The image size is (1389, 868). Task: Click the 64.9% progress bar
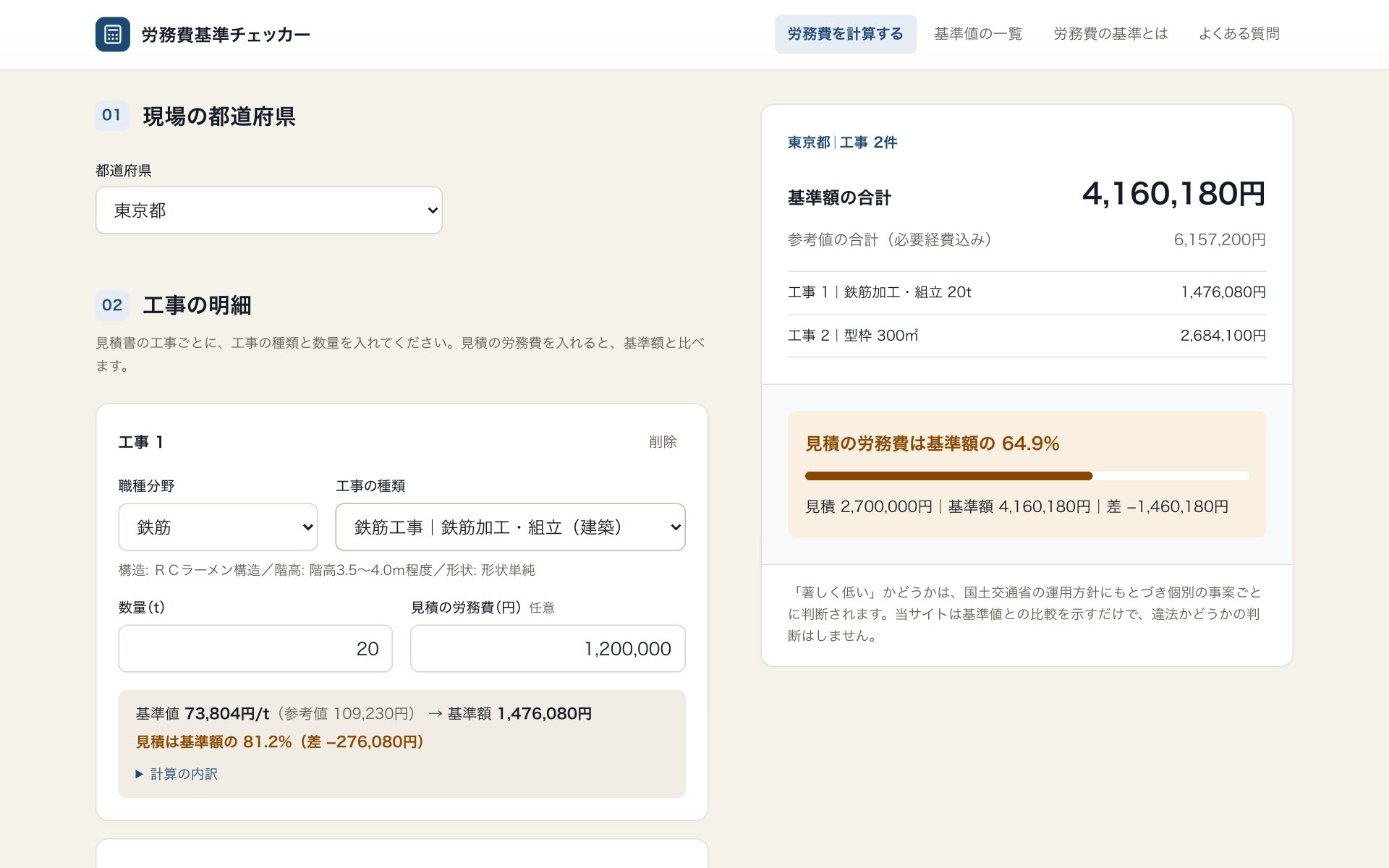click(x=1027, y=476)
